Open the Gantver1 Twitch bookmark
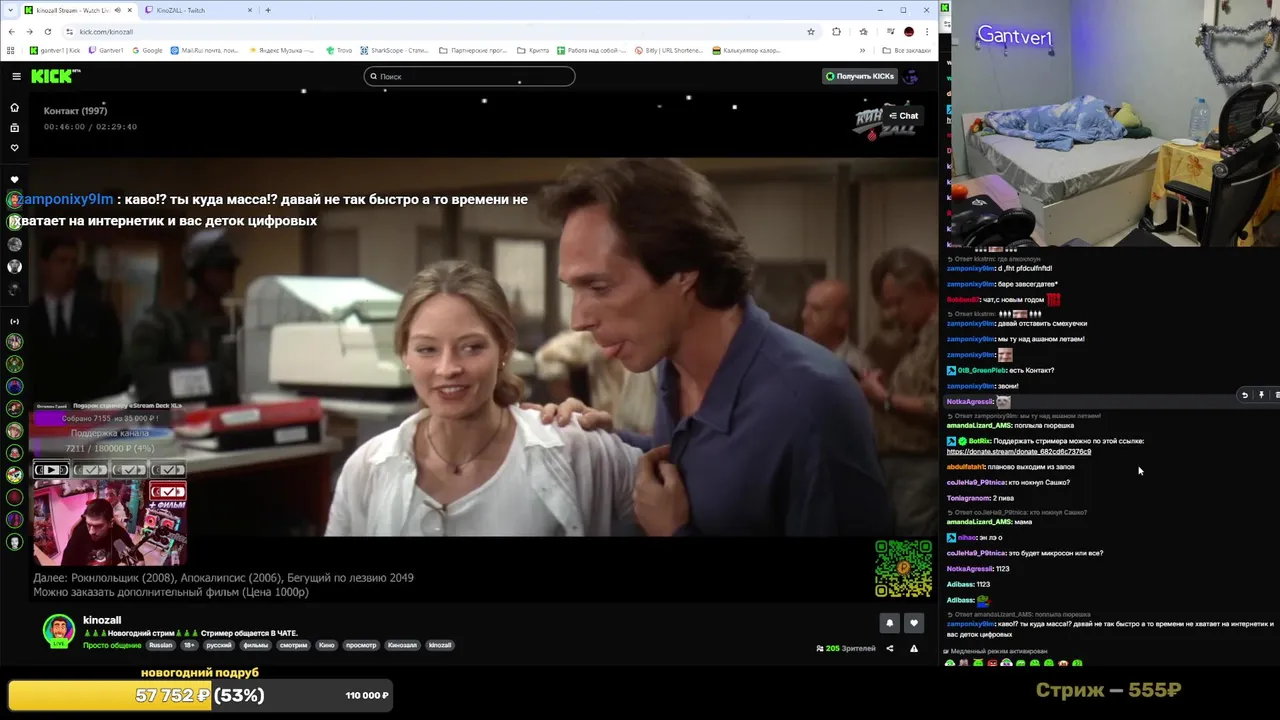 tap(105, 50)
